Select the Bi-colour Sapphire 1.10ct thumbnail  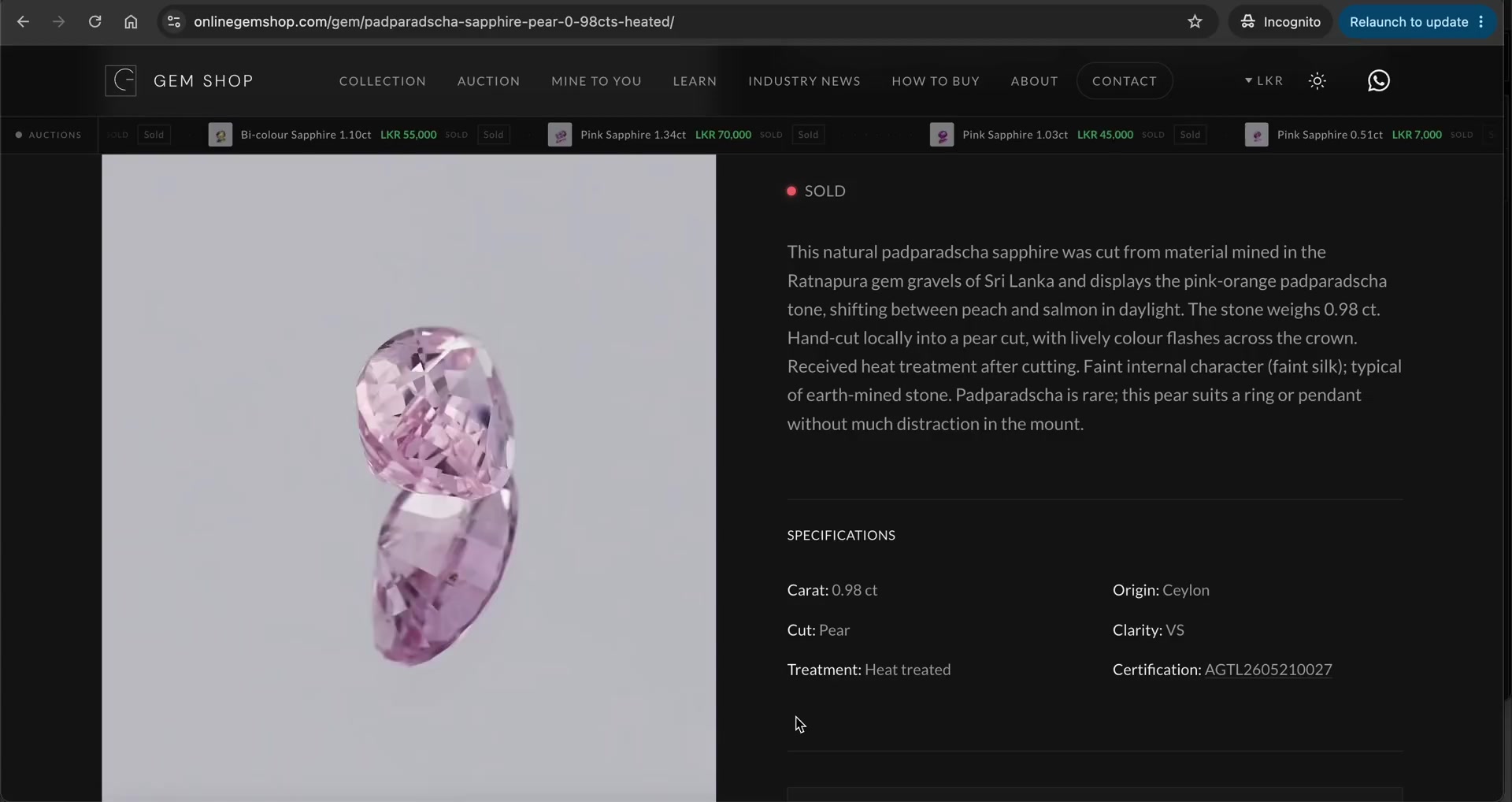[x=220, y=135]
